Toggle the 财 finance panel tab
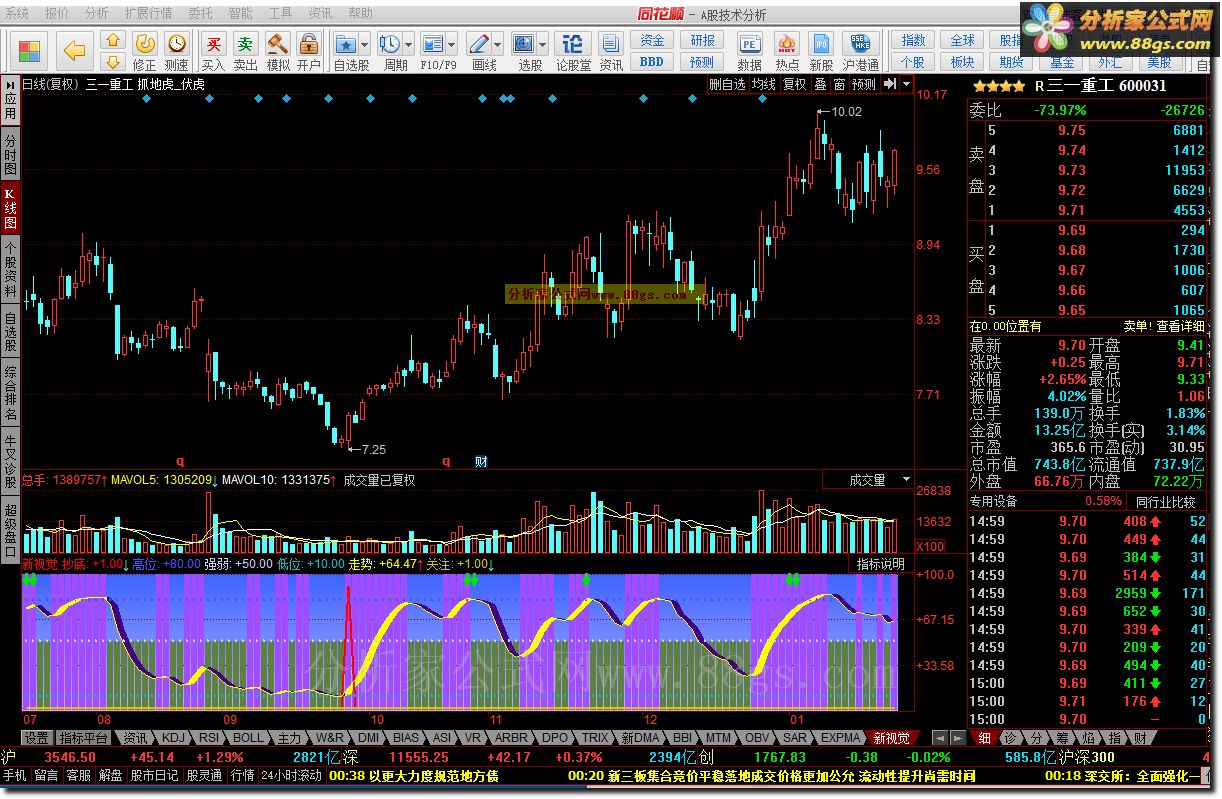This screenshot has width=1222, height=799. click(x=1140, y=738)
